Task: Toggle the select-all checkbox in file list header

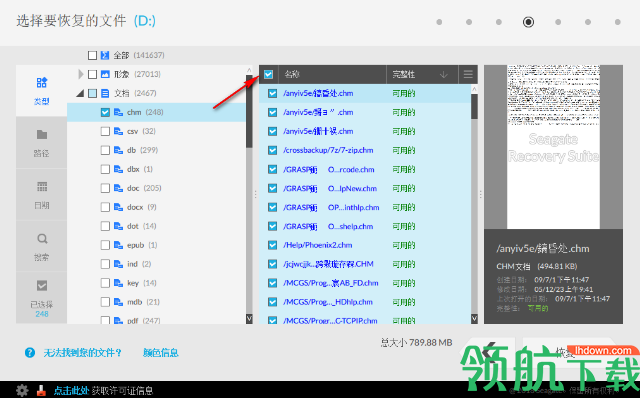Action: pos(268,74)
